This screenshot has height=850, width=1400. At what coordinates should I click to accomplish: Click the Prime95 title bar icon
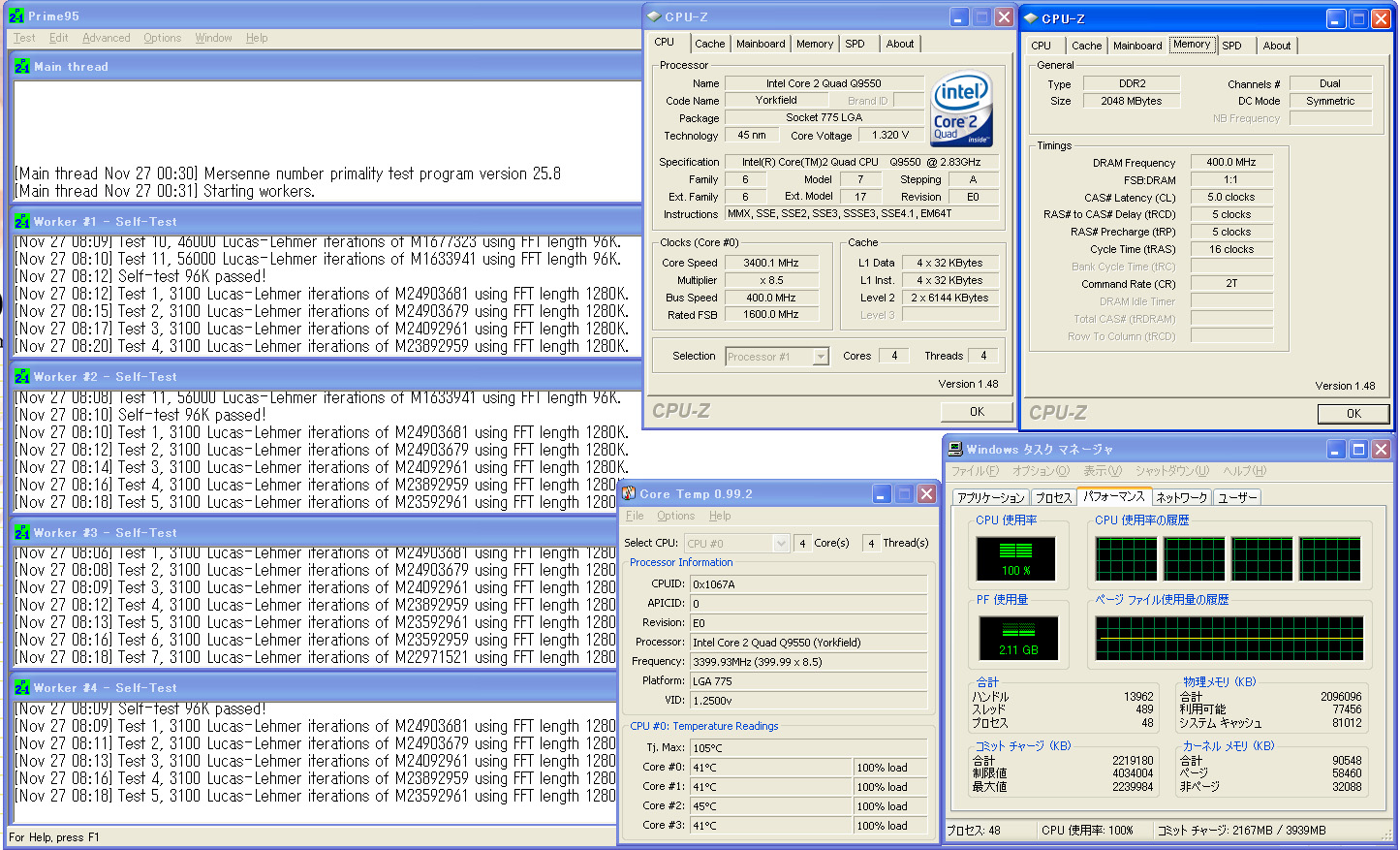[16, 16]
